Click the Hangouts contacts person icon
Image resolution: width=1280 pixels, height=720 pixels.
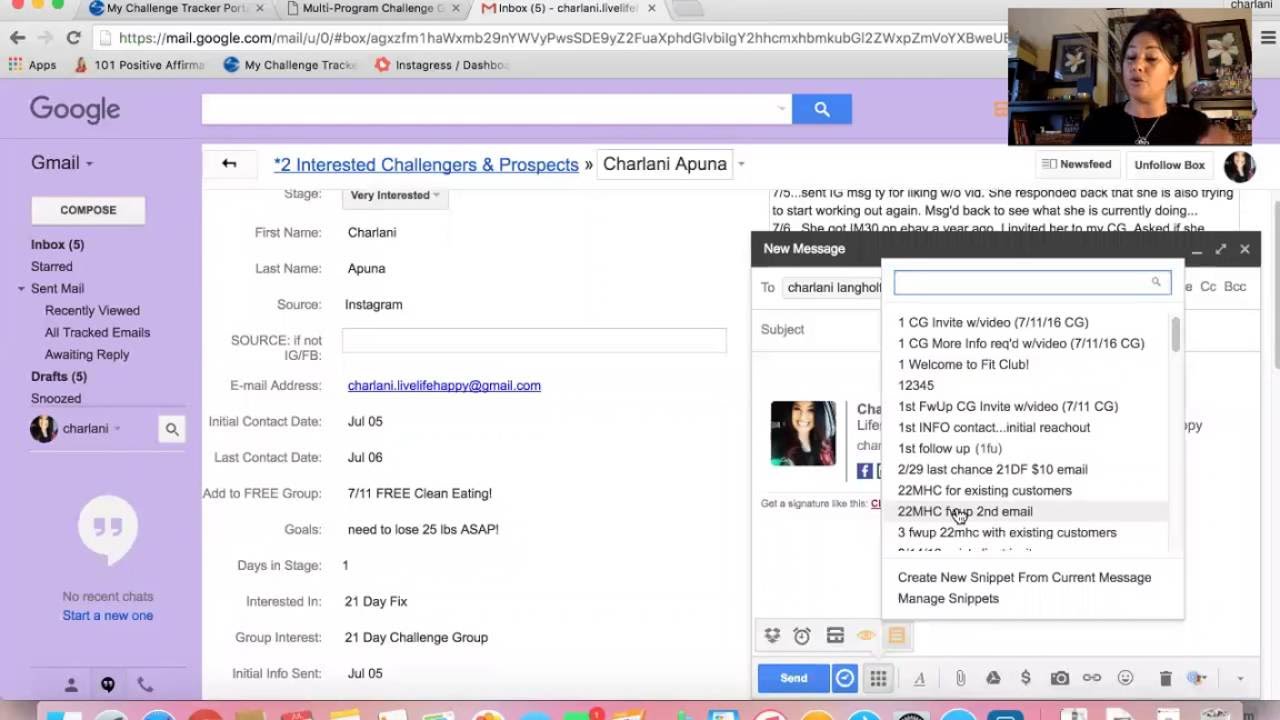(x=71, y=685)
